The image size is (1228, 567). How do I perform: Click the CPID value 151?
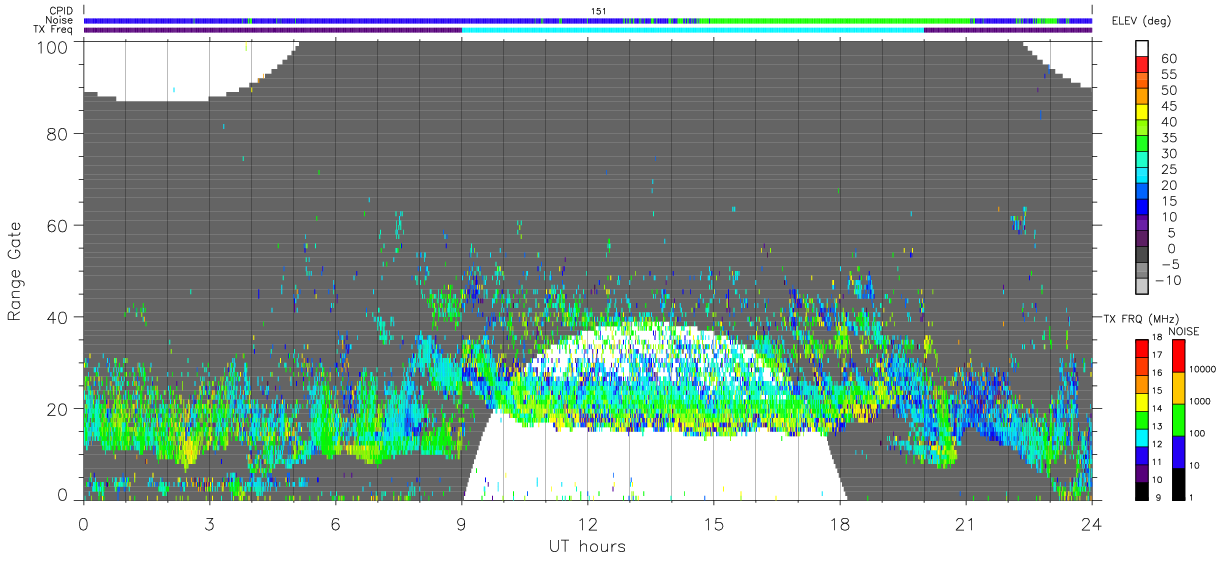pyautogui.click(x=599, y=11)
